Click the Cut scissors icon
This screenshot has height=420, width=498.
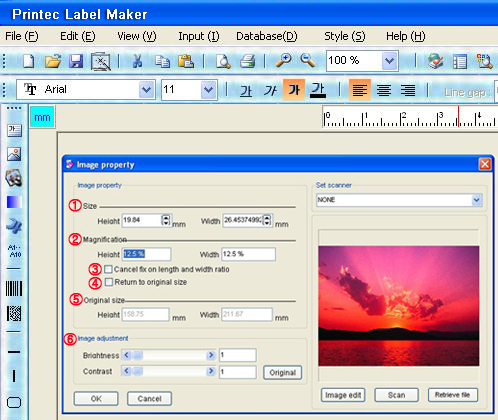coord(137,61)
